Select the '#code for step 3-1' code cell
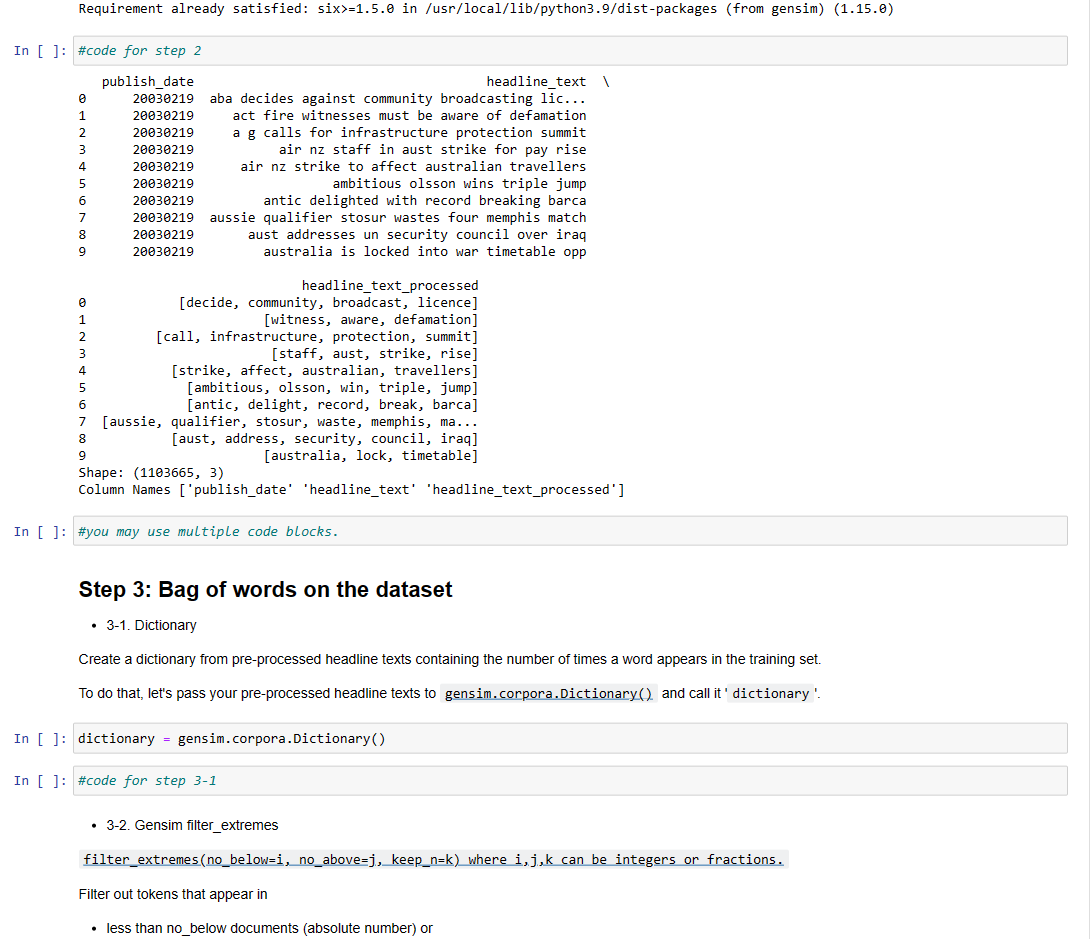The width and height of the screenshot is (1090, 939). 570,781
